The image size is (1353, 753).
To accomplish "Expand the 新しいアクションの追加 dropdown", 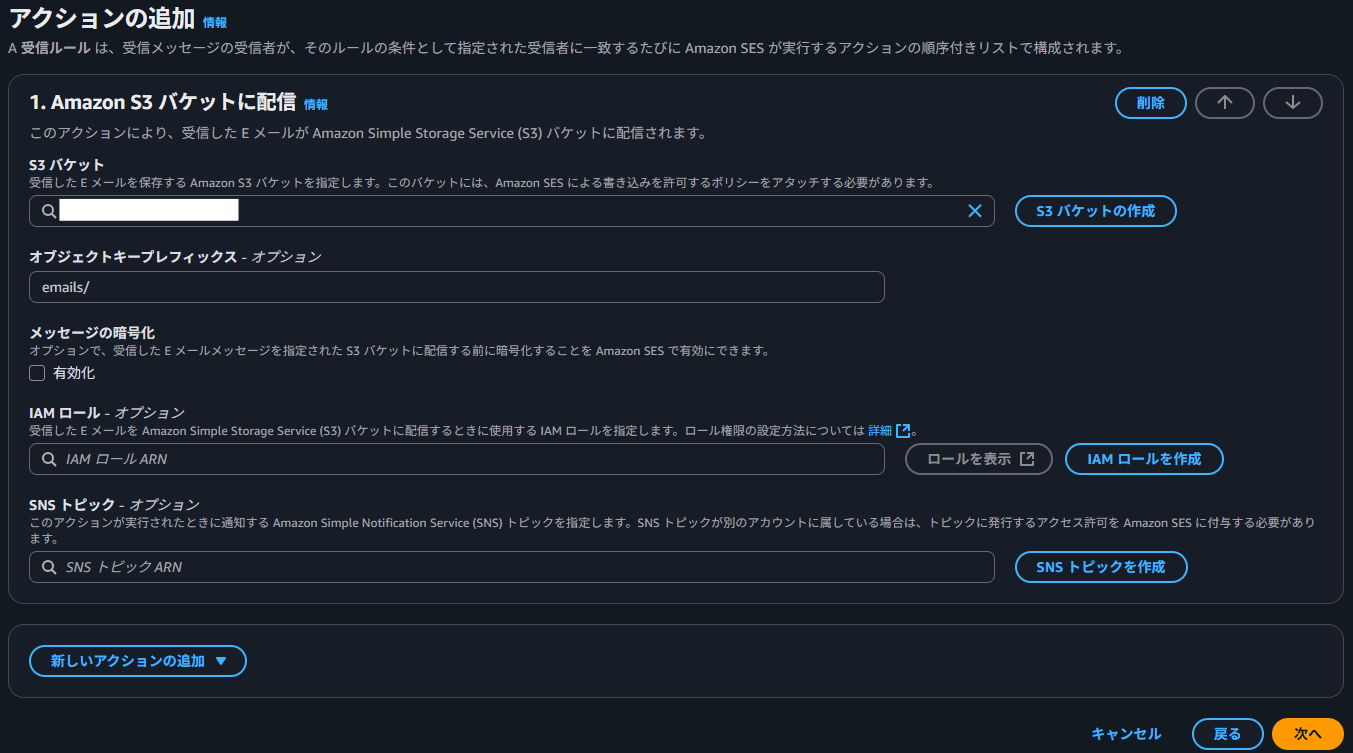I will 137,660.
